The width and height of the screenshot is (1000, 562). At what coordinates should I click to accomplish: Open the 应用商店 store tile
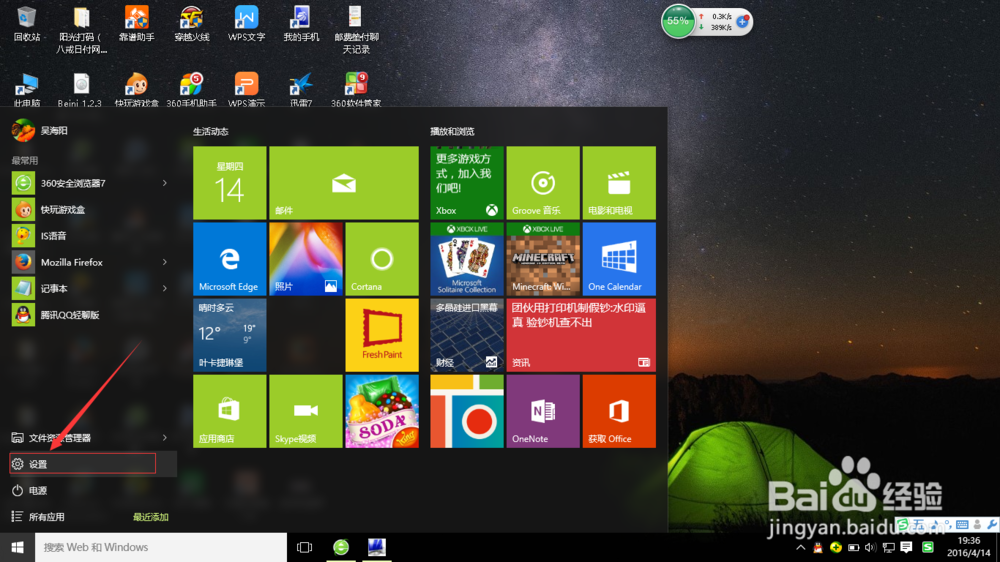point(230,411)
